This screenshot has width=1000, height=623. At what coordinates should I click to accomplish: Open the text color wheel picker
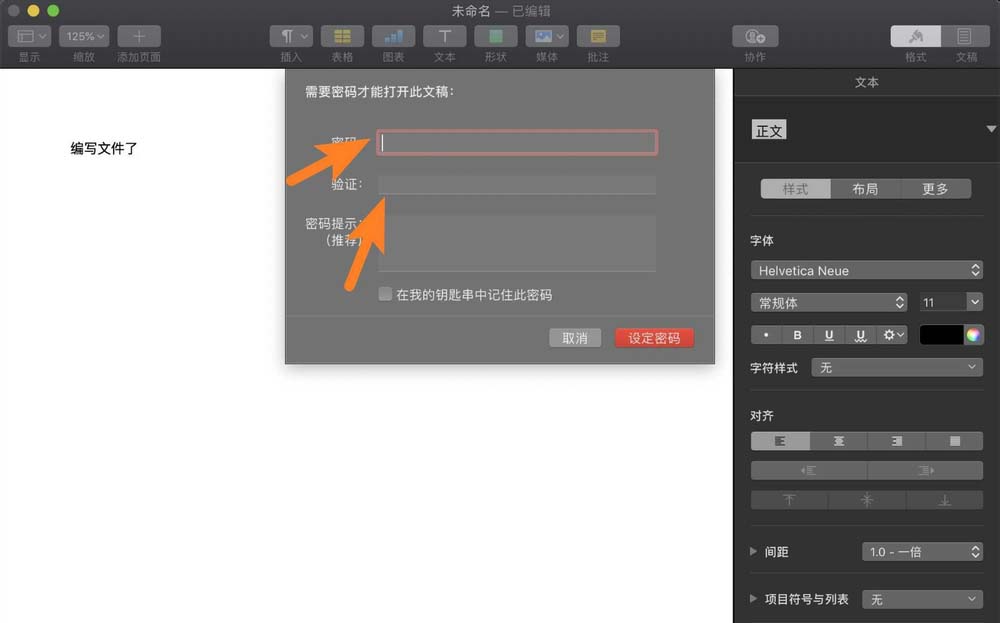pos(974,335)
